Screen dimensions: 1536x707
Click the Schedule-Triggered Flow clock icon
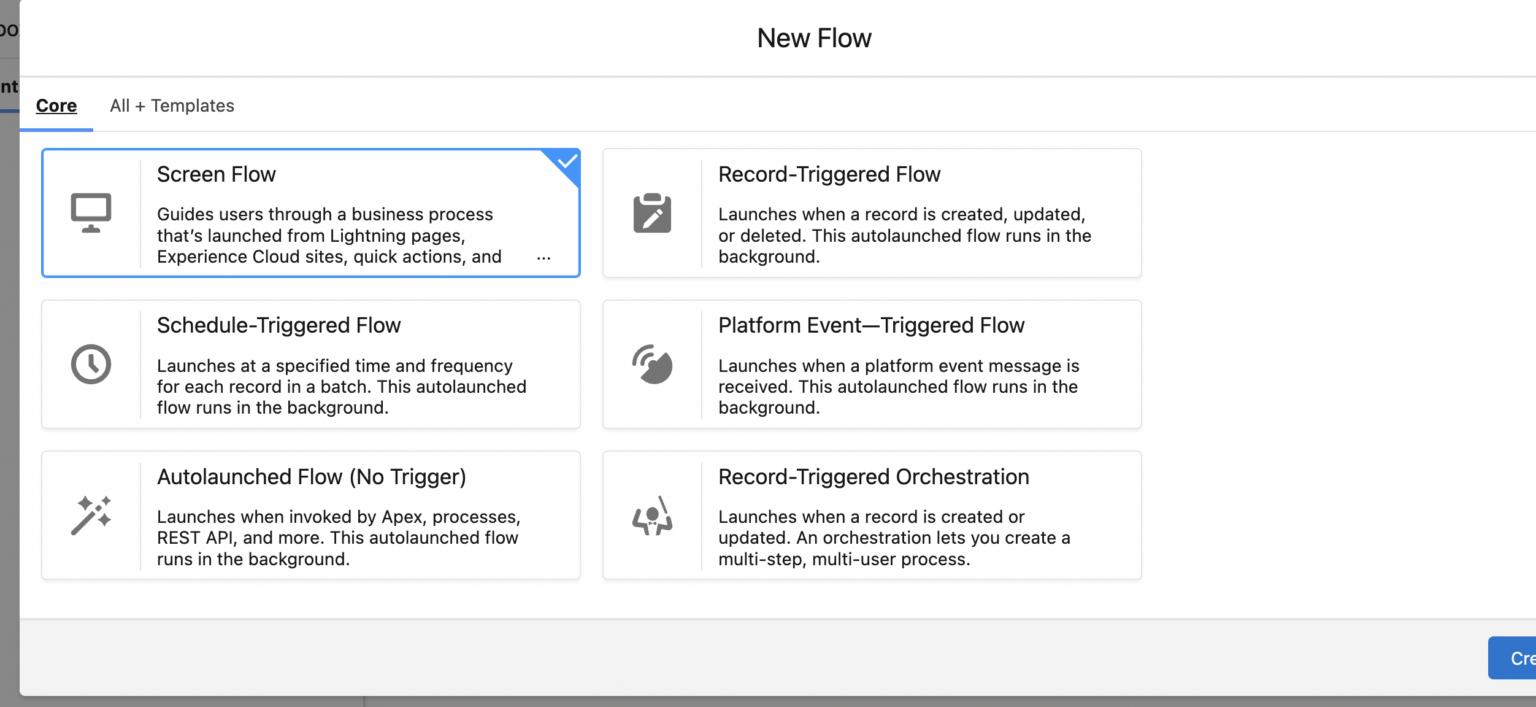click(90, 362)
